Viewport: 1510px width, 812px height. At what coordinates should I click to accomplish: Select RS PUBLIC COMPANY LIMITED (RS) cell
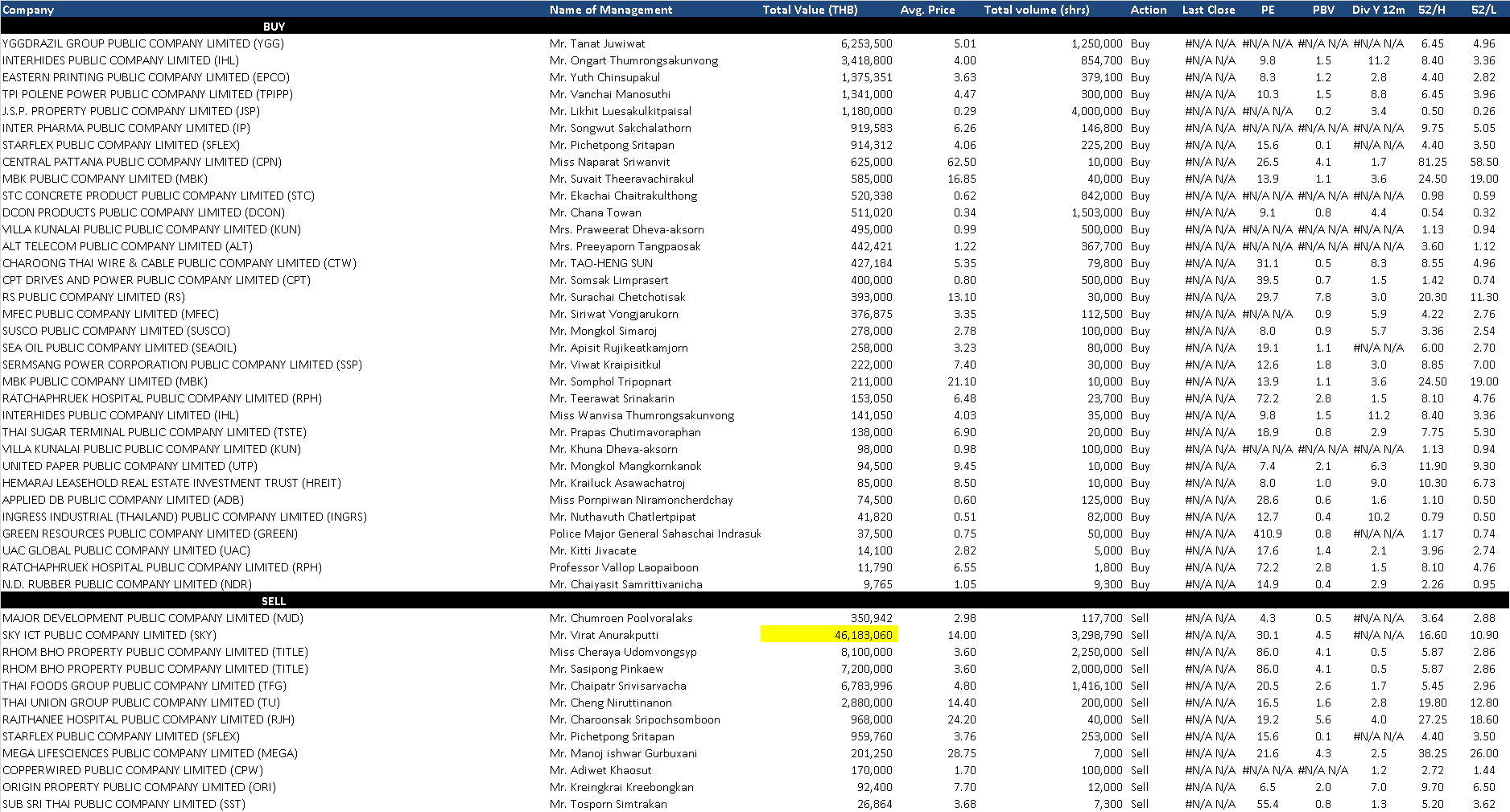93,297
